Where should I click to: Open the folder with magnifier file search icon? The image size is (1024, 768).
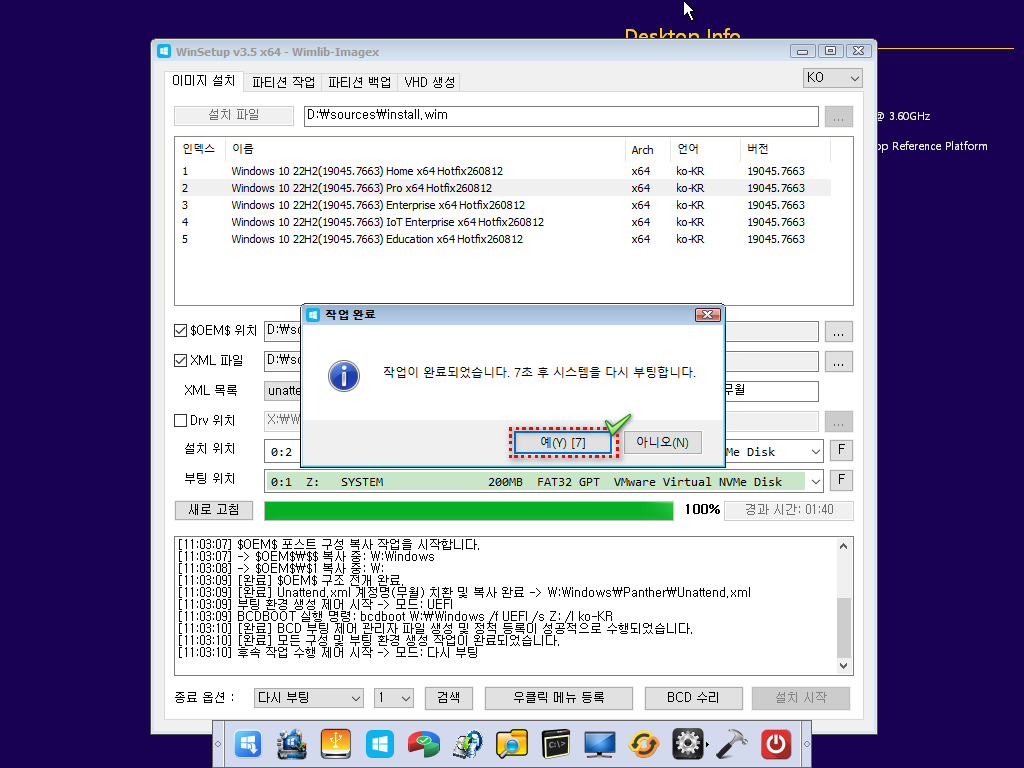coord(511,744)
